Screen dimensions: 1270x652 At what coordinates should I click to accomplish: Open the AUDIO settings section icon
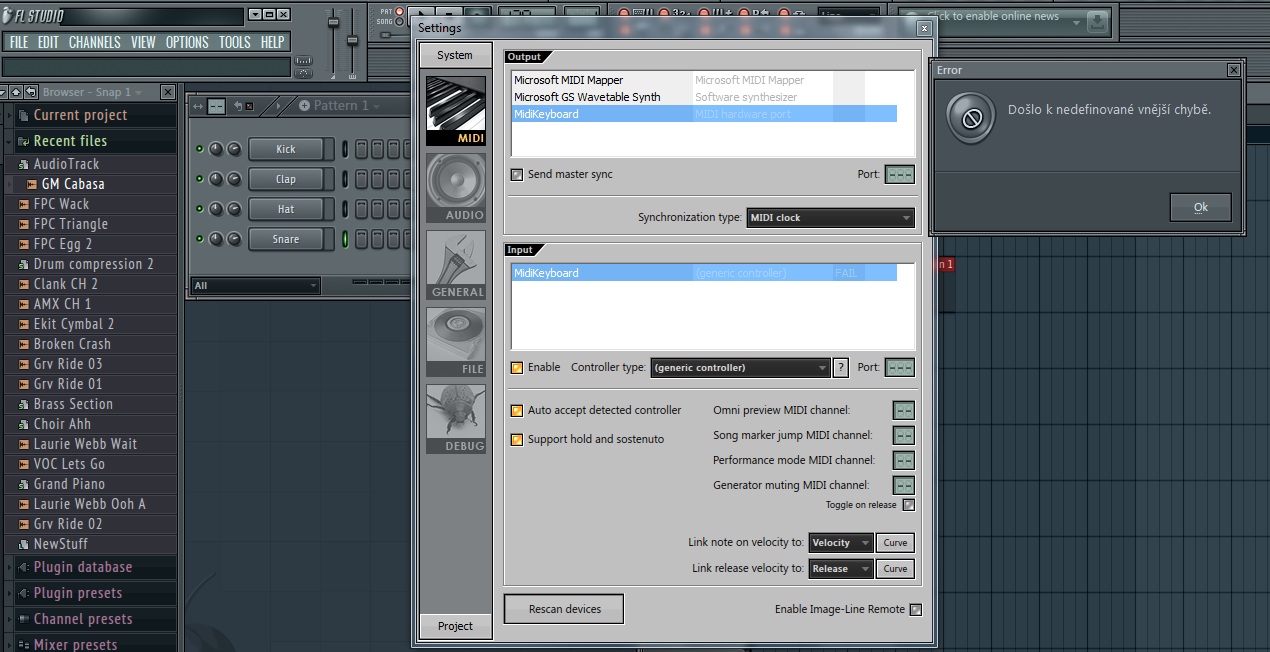[455, 187]
